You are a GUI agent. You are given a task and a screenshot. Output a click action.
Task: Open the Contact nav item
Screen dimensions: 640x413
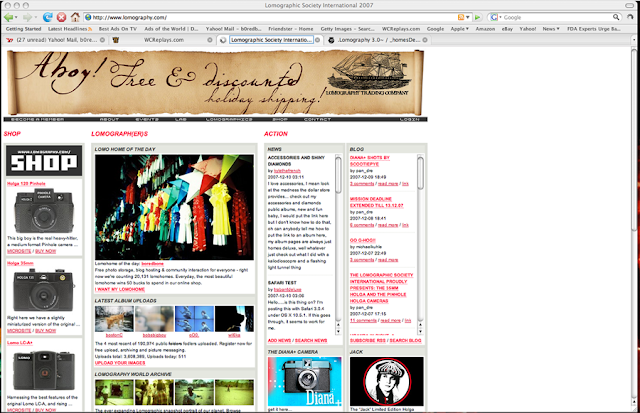[317, 119]
